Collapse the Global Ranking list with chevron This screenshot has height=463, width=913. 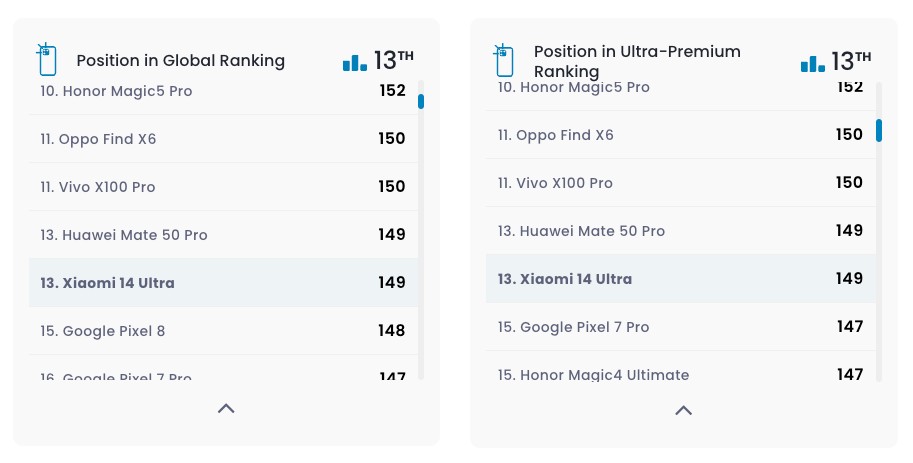(x=226, y=408)
